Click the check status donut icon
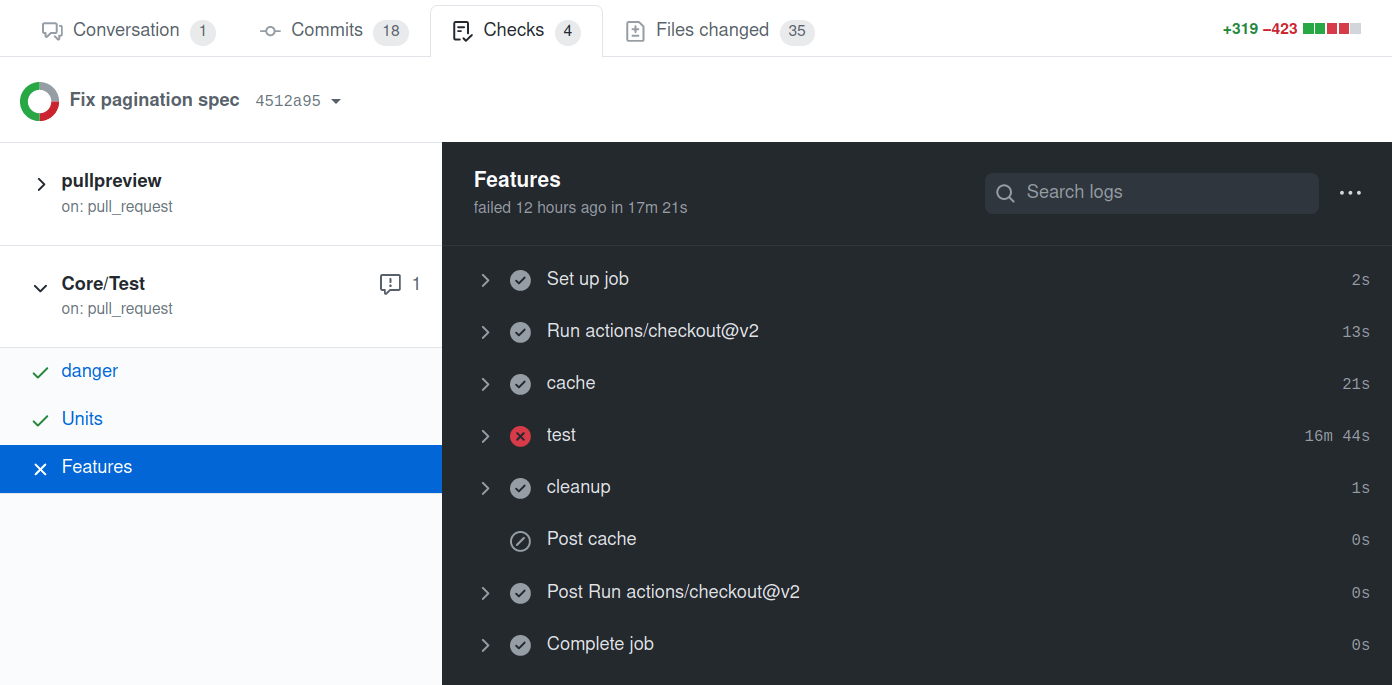 click(x=39, y=101)
